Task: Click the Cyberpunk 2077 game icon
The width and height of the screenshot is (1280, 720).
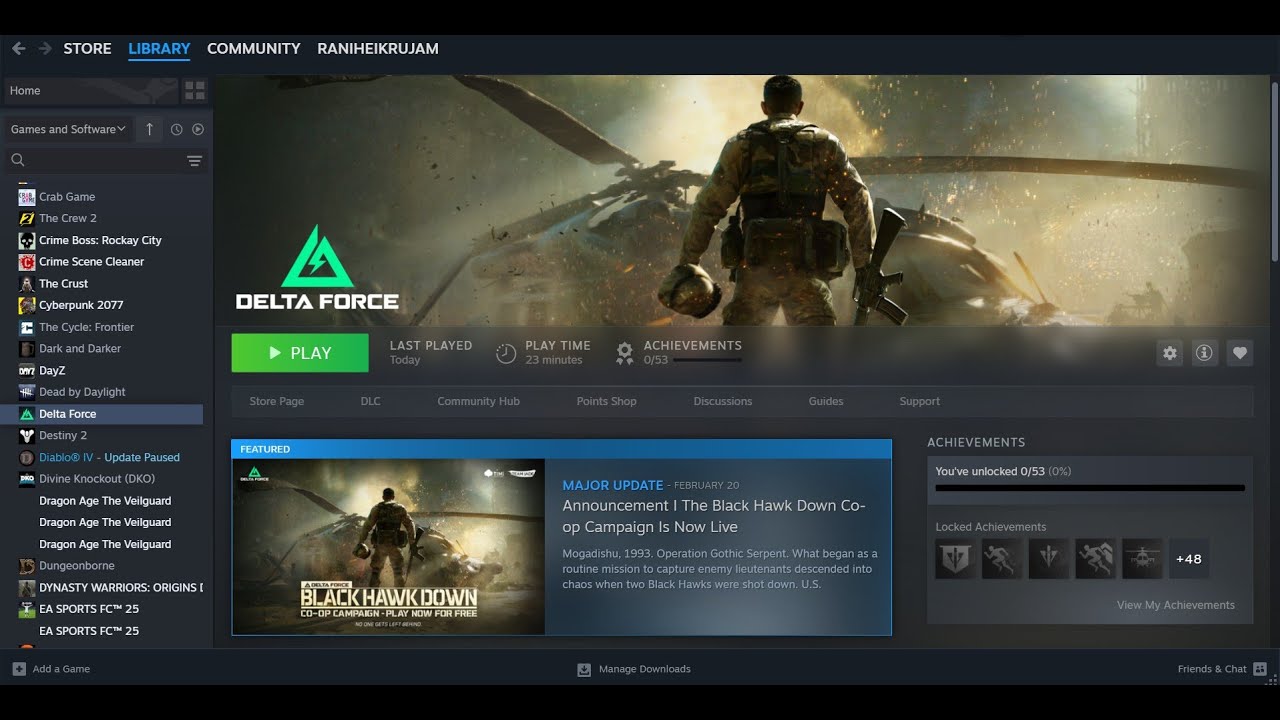Action: tap(27, 305)
